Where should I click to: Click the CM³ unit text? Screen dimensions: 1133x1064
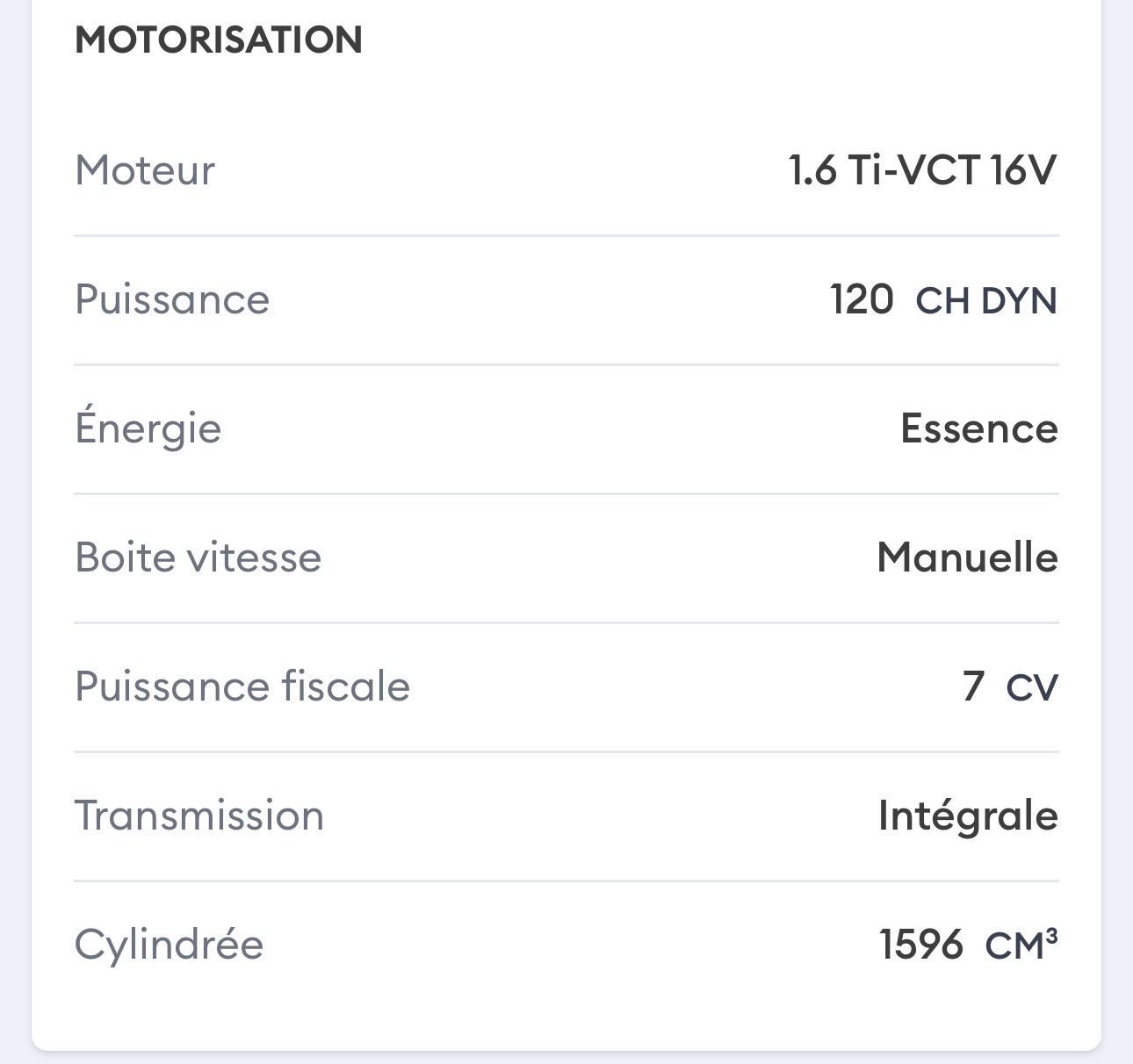1021,945
